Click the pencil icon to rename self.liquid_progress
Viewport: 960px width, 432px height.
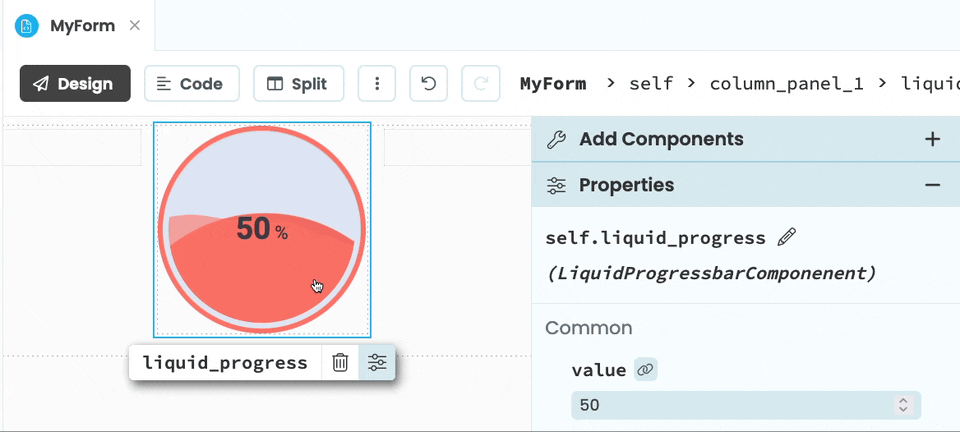click(787, 237)
